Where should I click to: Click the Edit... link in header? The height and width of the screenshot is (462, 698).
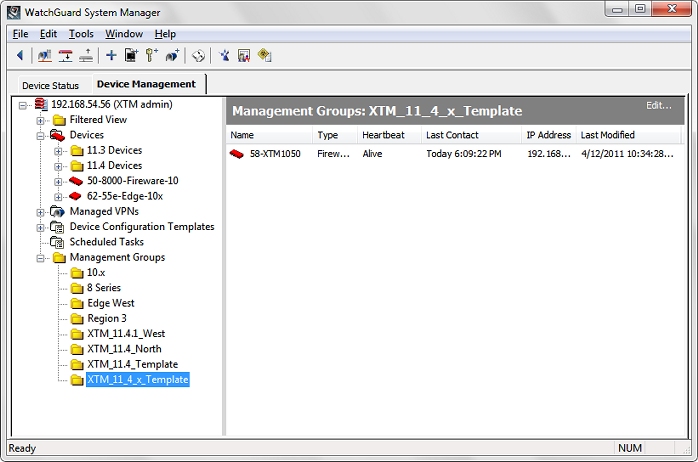[x=658, y=105]
